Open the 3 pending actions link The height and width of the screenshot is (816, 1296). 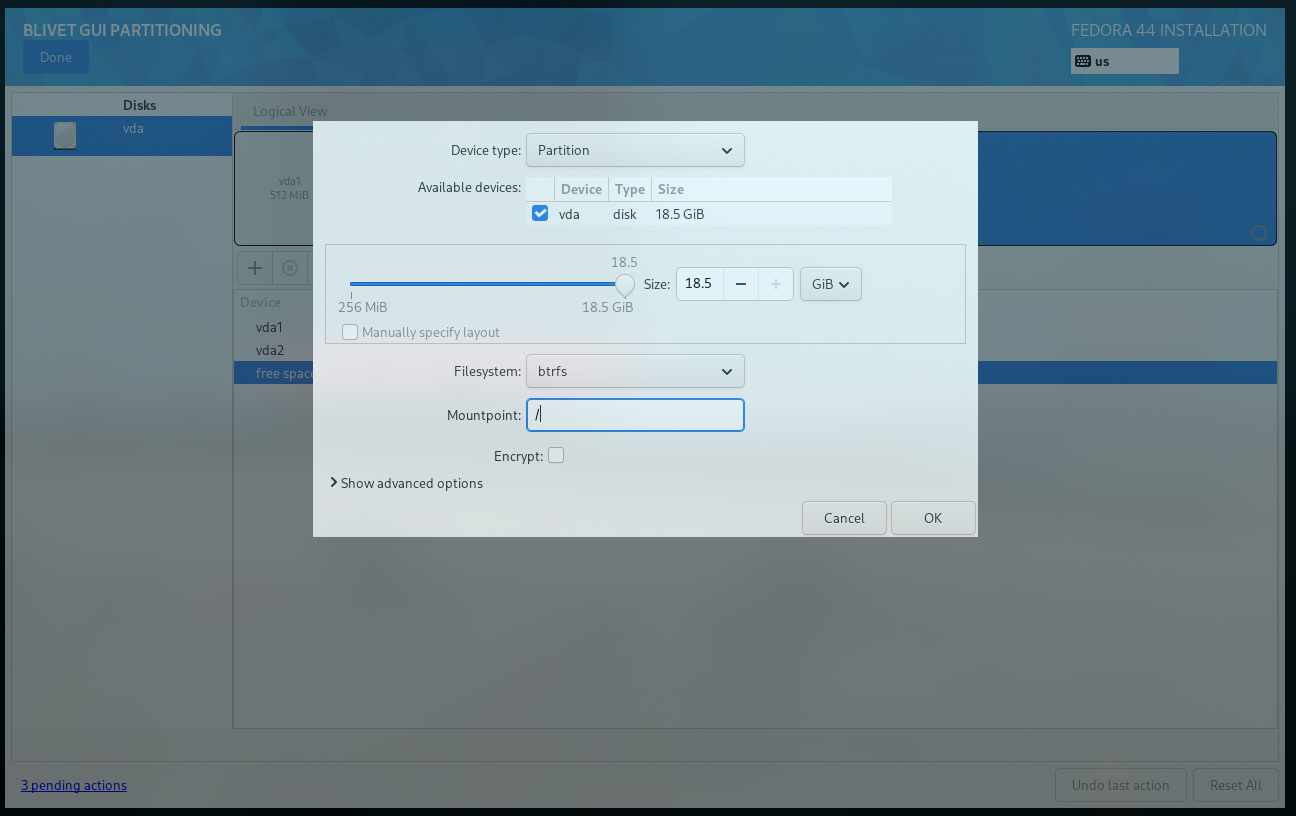coord(74,785)
